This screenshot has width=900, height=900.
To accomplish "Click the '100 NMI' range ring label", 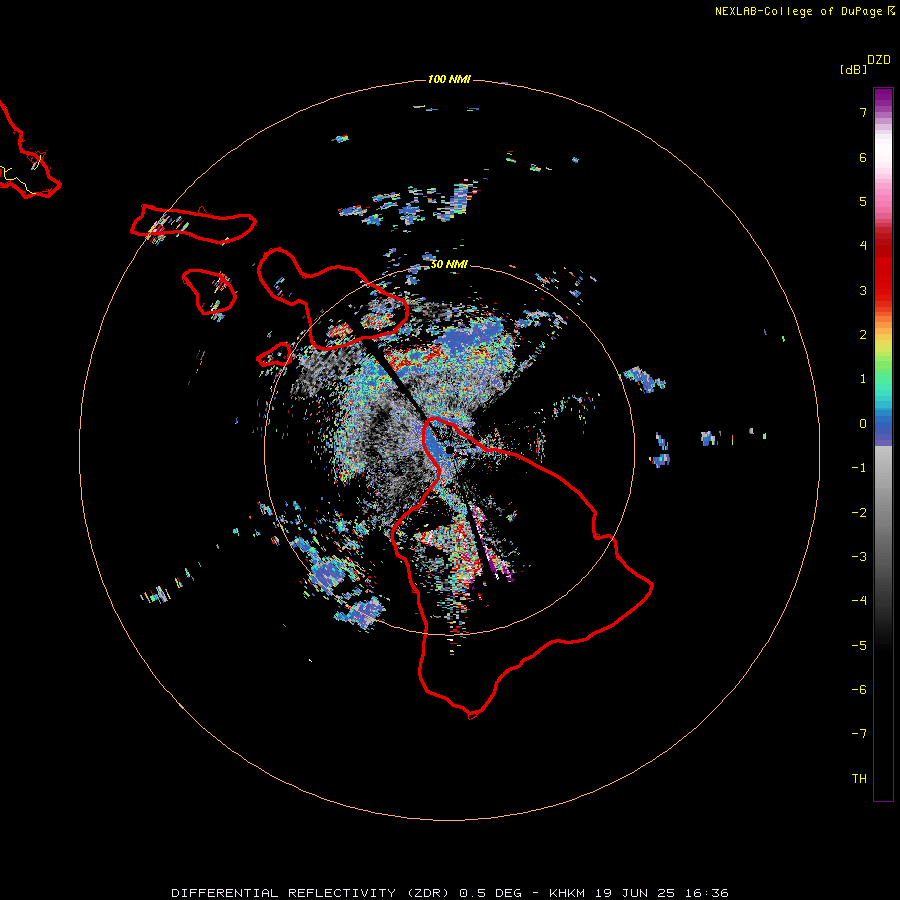I will [x=449, y=79].
